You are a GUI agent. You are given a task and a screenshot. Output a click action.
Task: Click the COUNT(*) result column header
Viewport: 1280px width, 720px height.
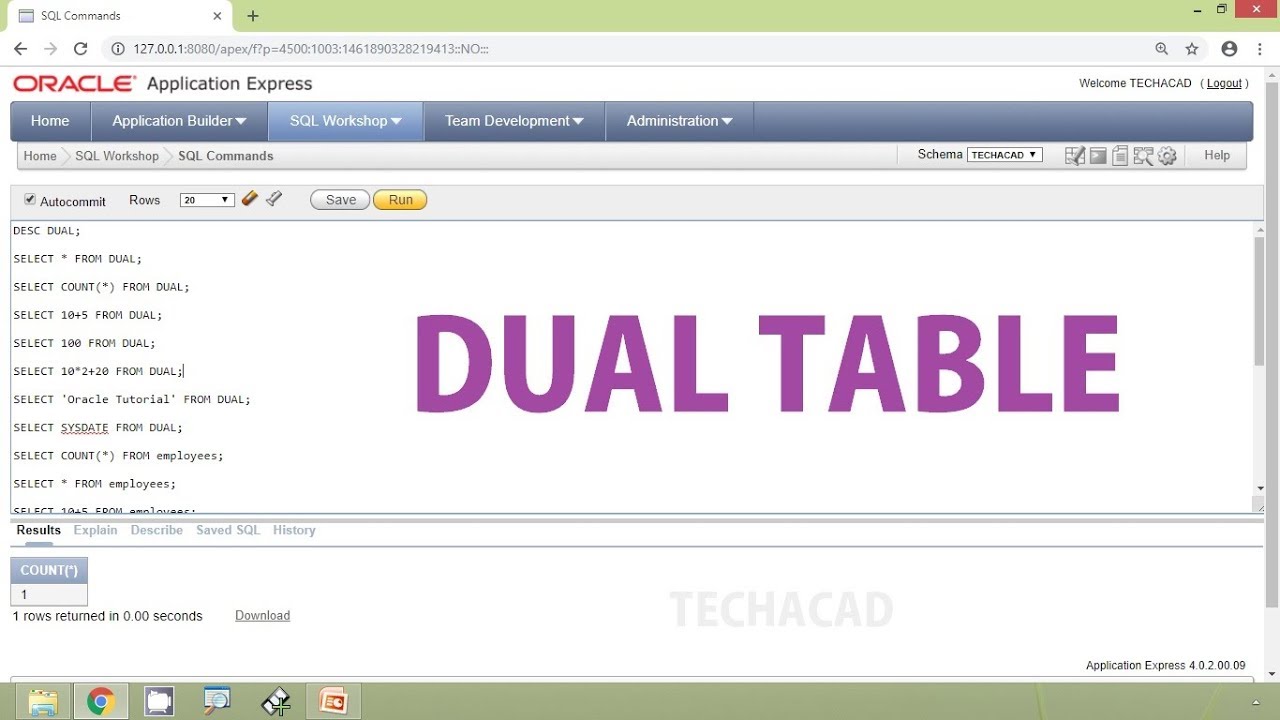[49, 571]
